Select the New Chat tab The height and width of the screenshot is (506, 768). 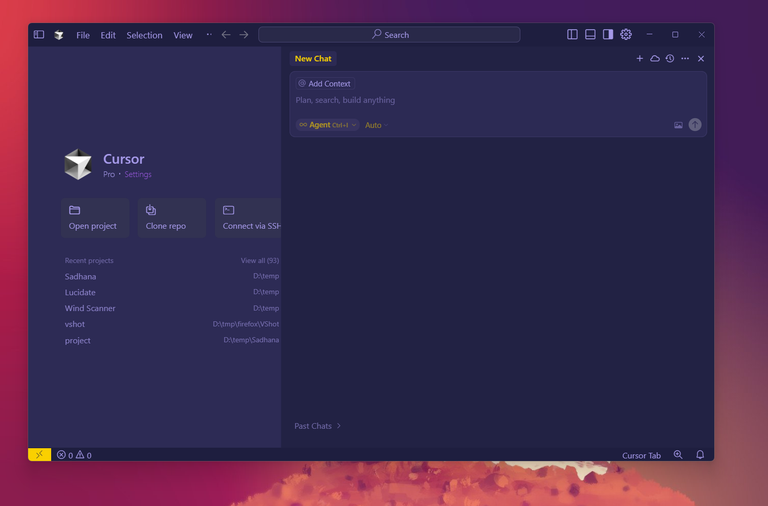[x=313, y=59]
